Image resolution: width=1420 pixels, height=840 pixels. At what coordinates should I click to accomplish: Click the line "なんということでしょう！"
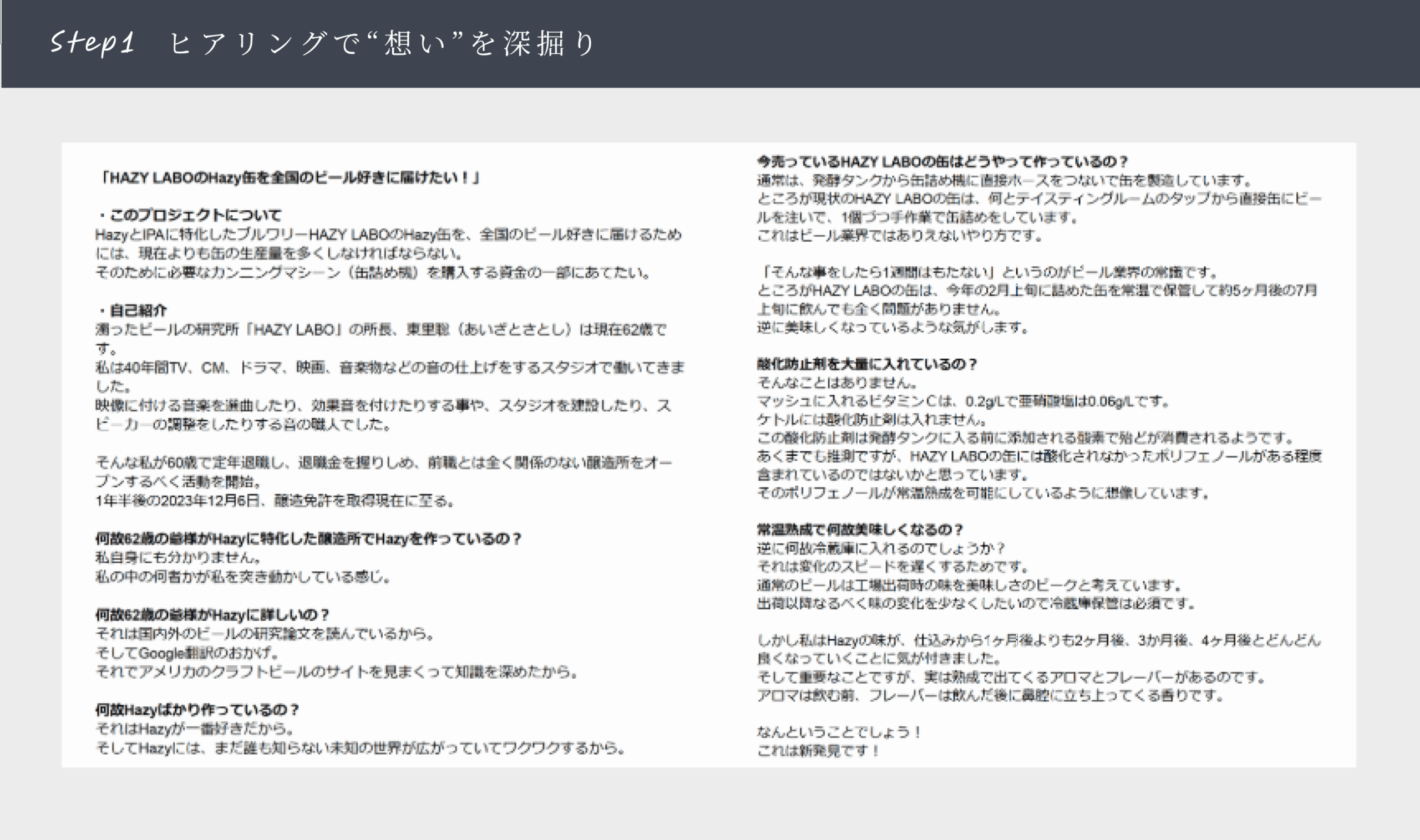pyautogui.click(x=840, y=732)
